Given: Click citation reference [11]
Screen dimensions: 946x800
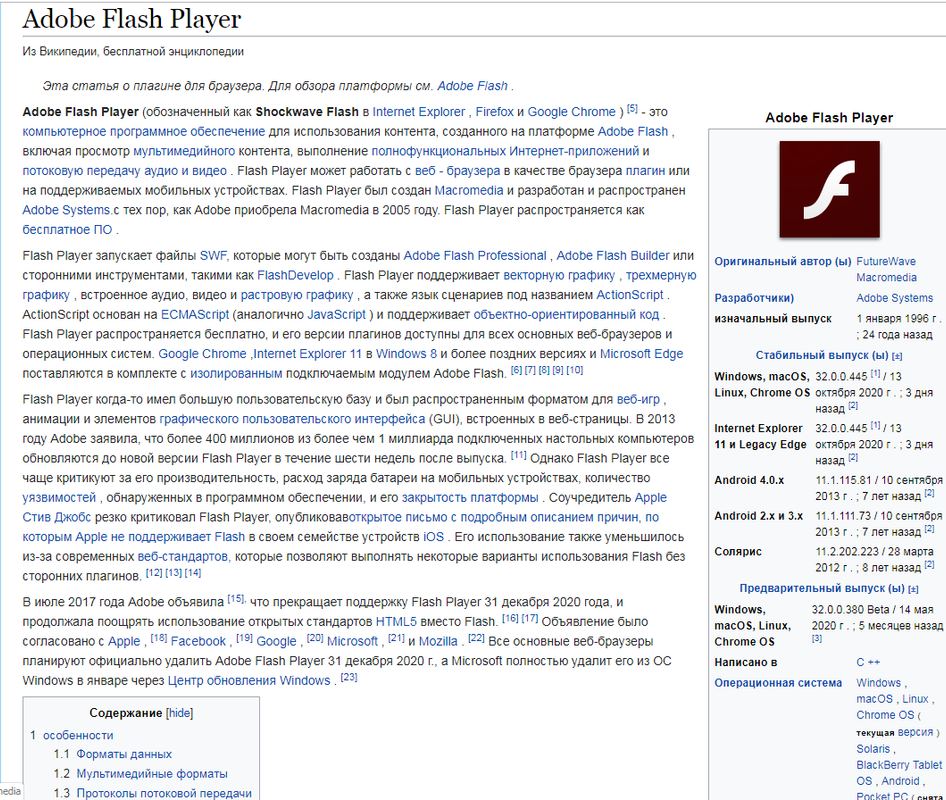Looking at the screenshot, I should tap(518, 456).
